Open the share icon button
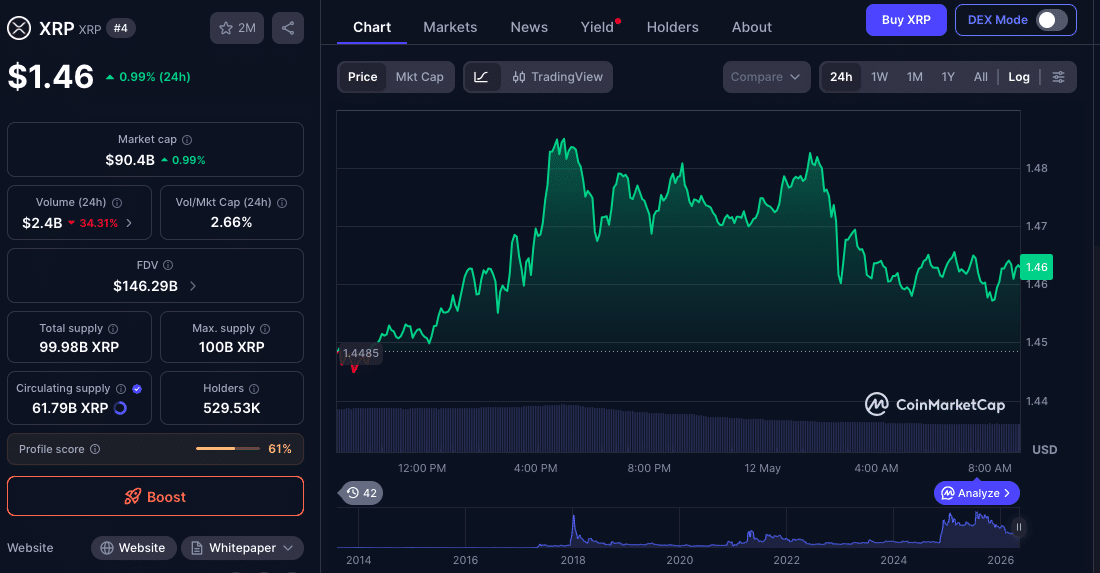Viewport: 1100px width, 573px height. pyautogui.click(x=288, y=28)
